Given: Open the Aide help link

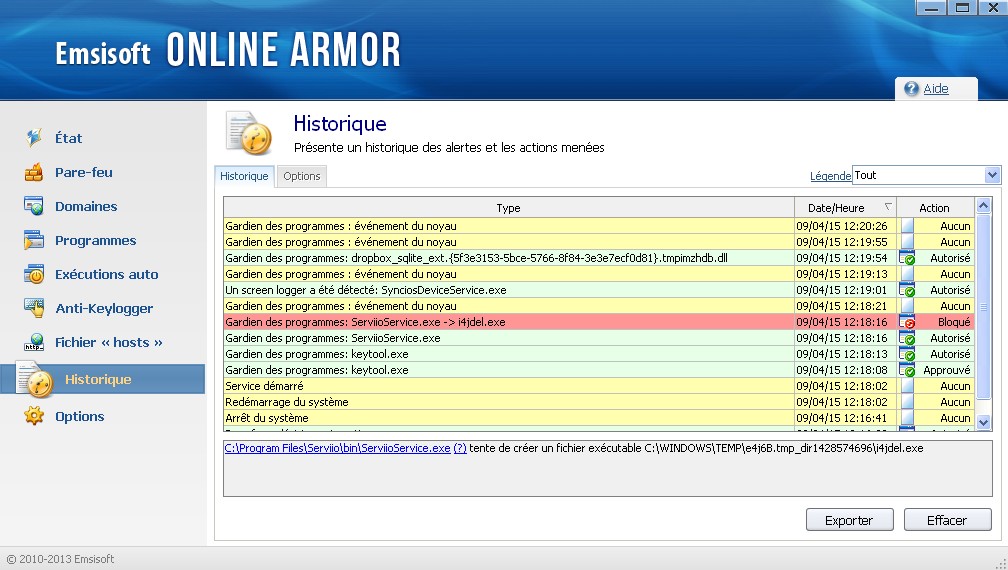Looking at the screenshot, I should 936,89.
